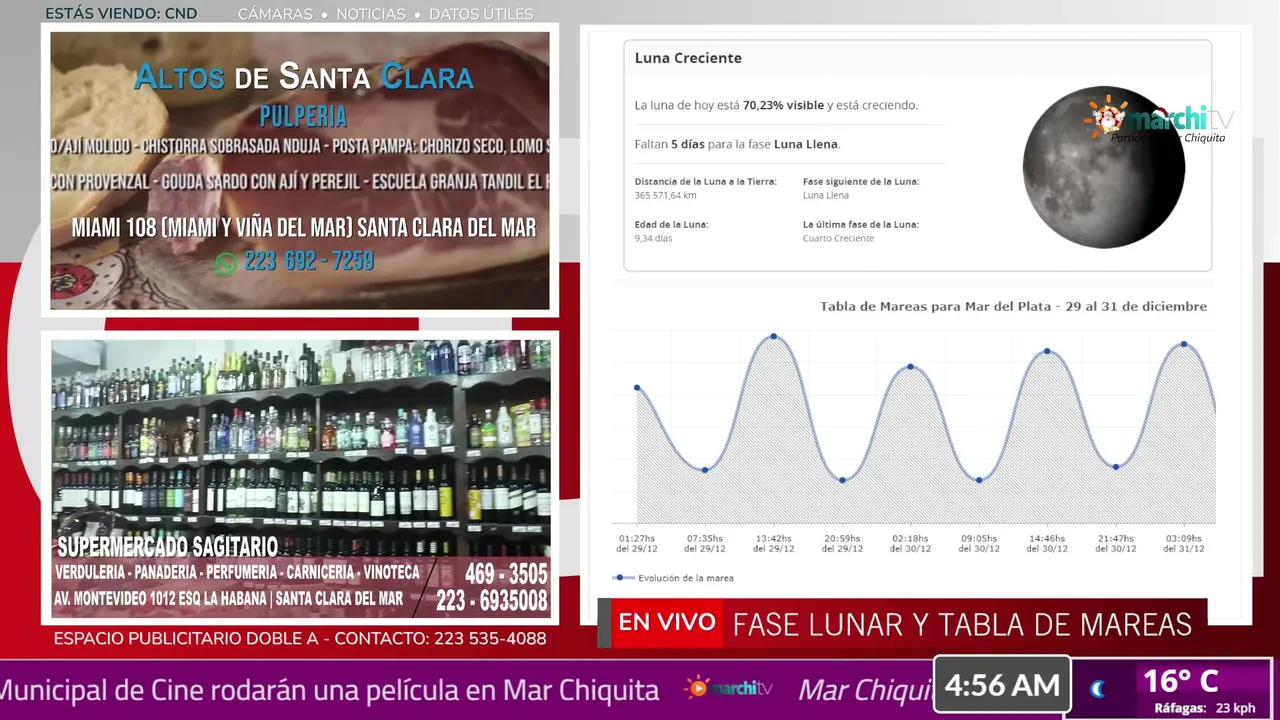This screenshot has width=1280, height=720.
Task: Click the 'Cuarto Creciente' last phase value
Action: pos(838,238)
